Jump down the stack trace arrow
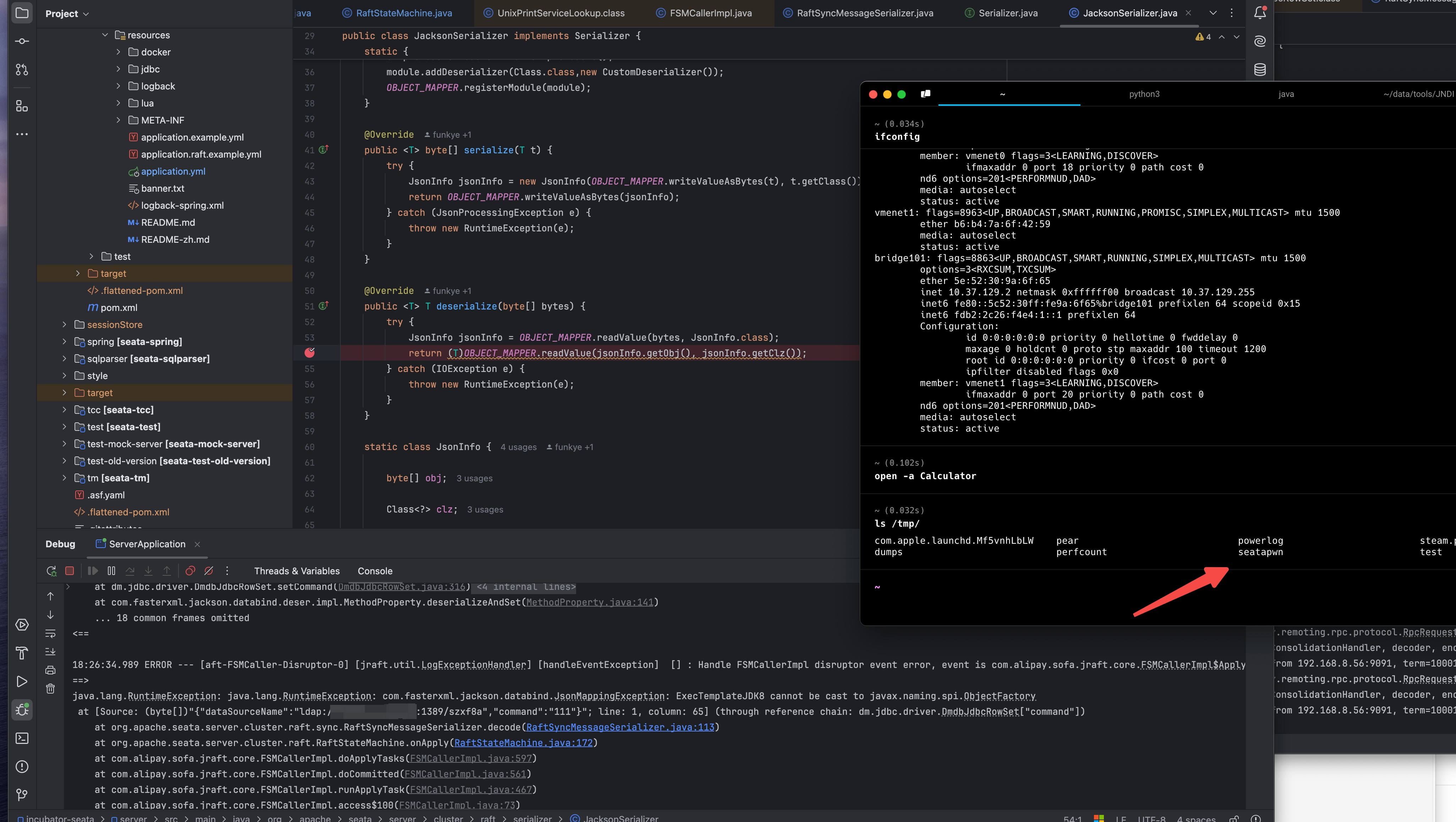 pos(50,614)
